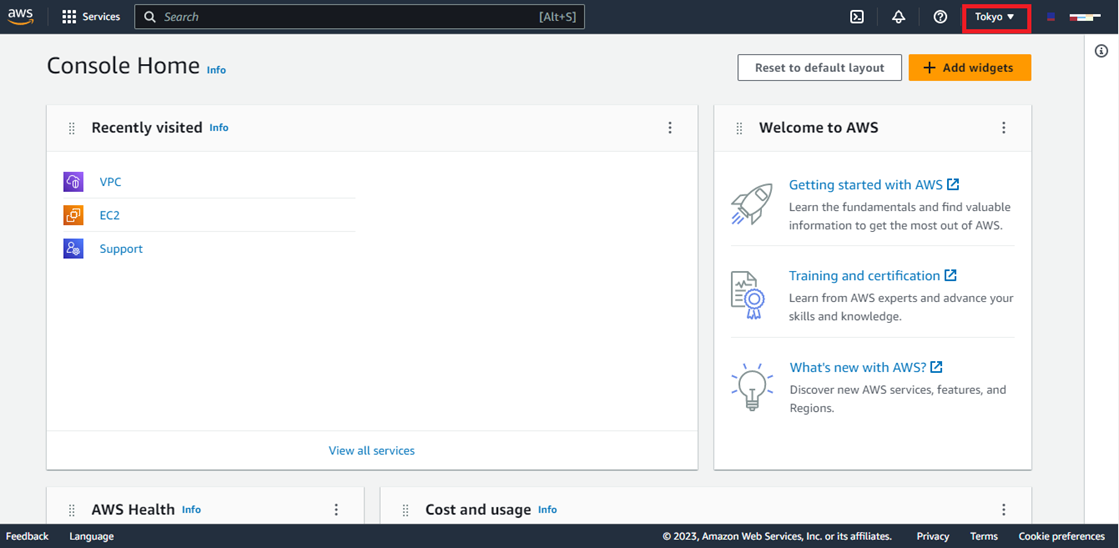Open What's new with AWS link
The width and height of the screenshot is (1119, 548).
point(866,367)
